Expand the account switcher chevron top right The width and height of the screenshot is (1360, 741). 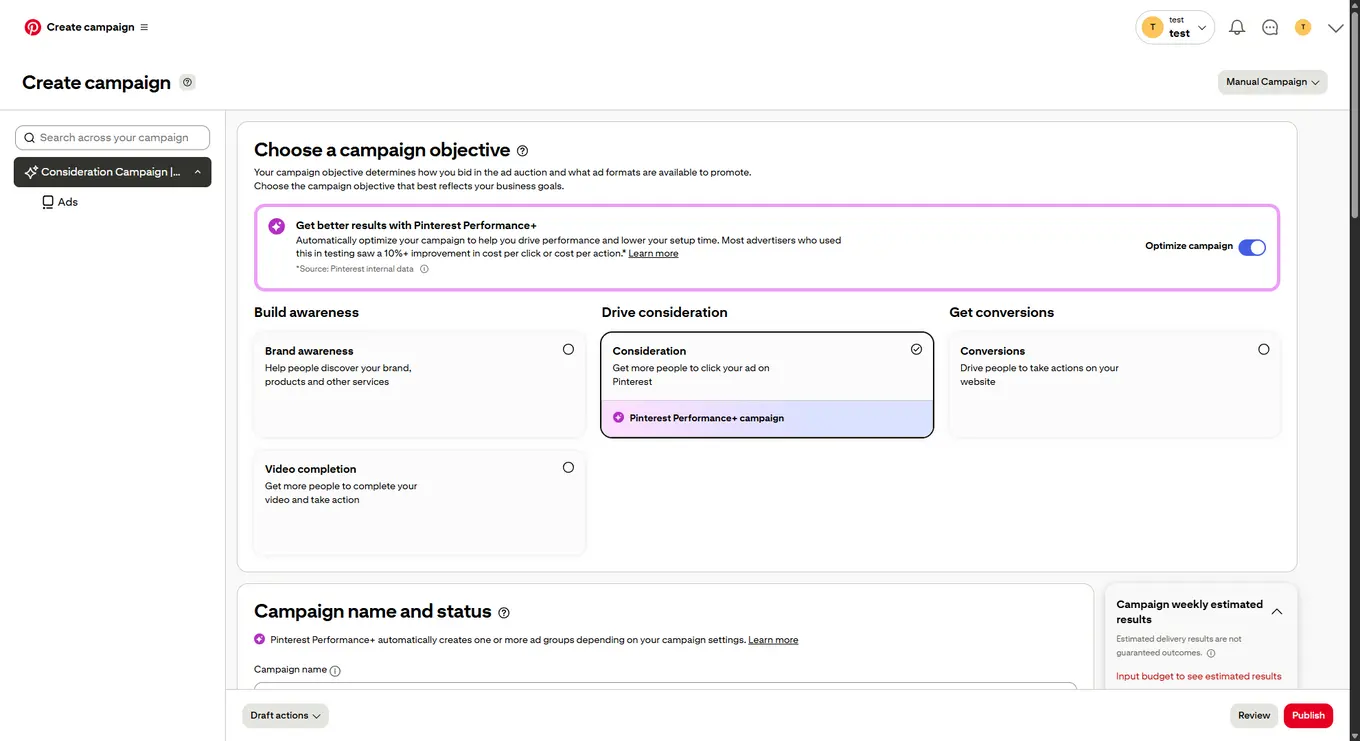(x=1202, y=27)
